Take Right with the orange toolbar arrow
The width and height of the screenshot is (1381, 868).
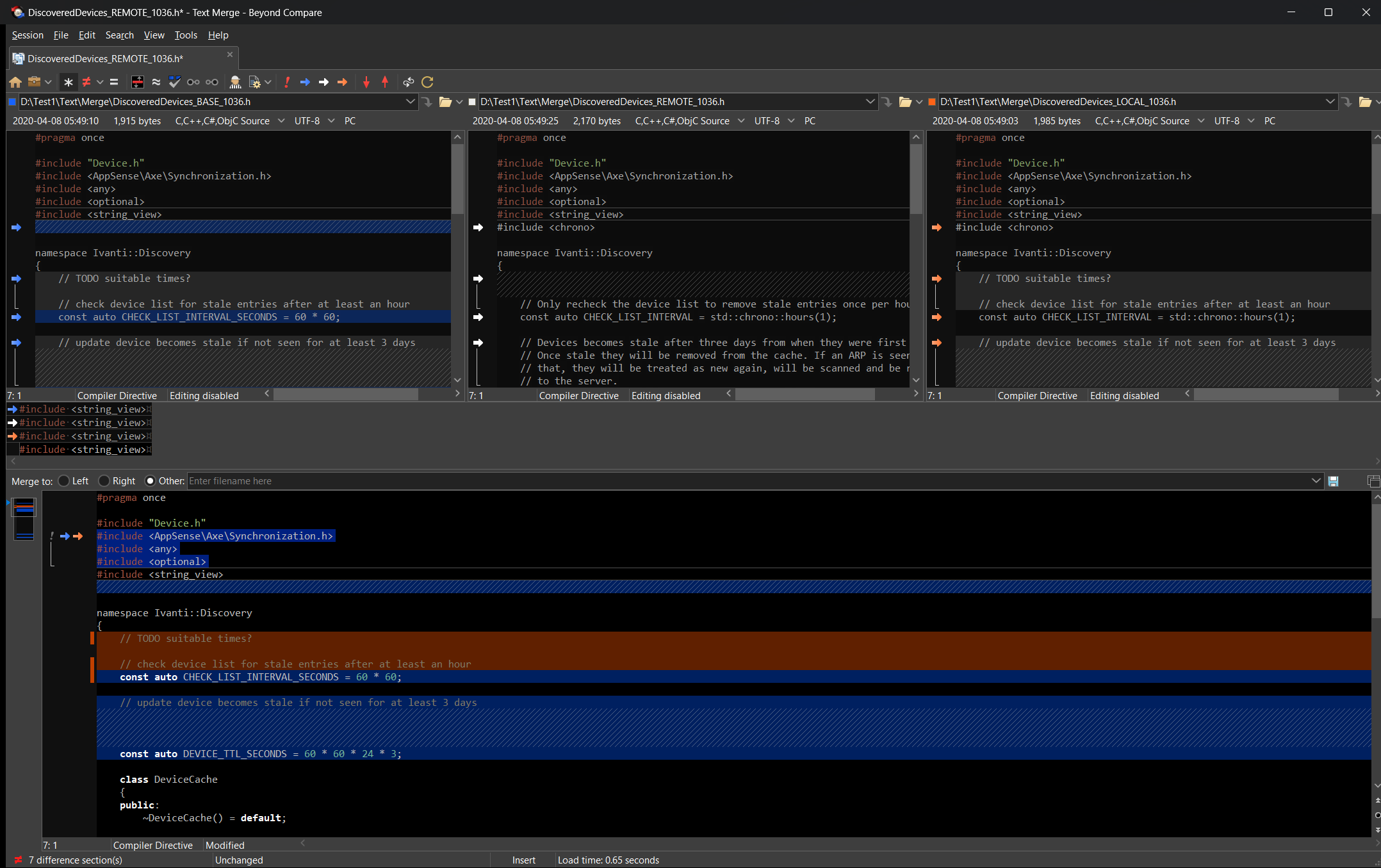(343, 82)
